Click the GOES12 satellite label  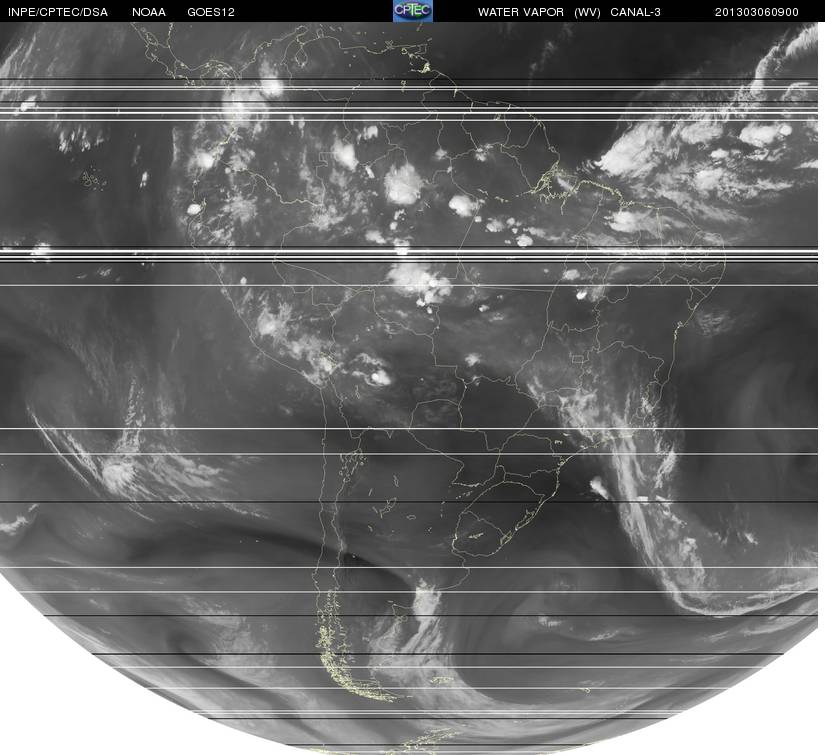coord(211,12)
